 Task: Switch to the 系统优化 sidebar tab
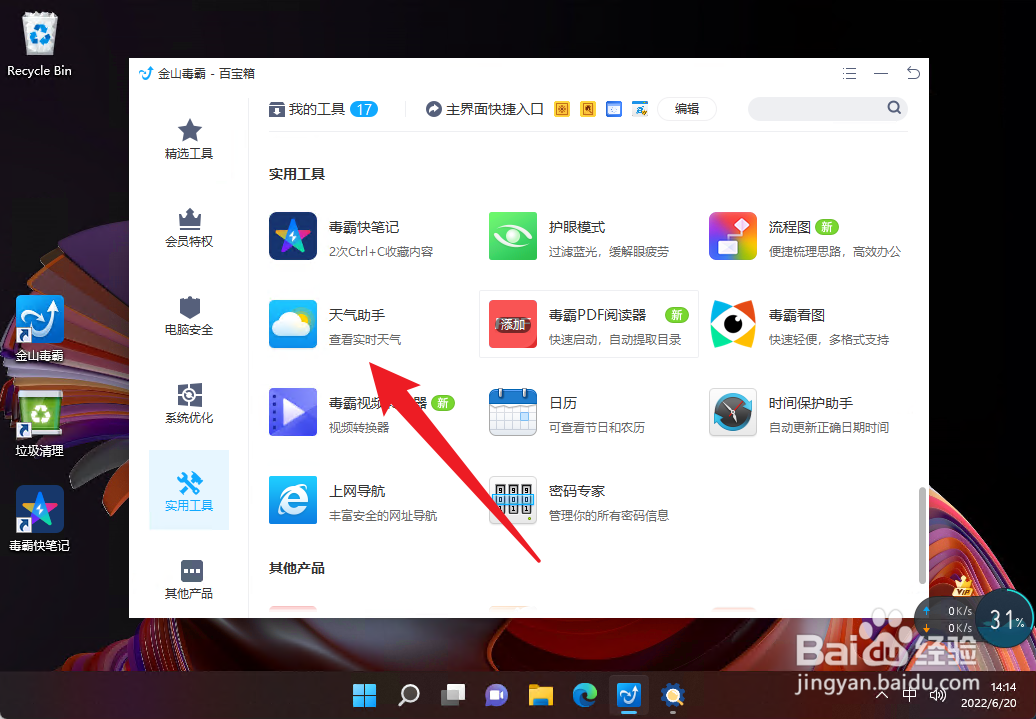coord(189,402)
